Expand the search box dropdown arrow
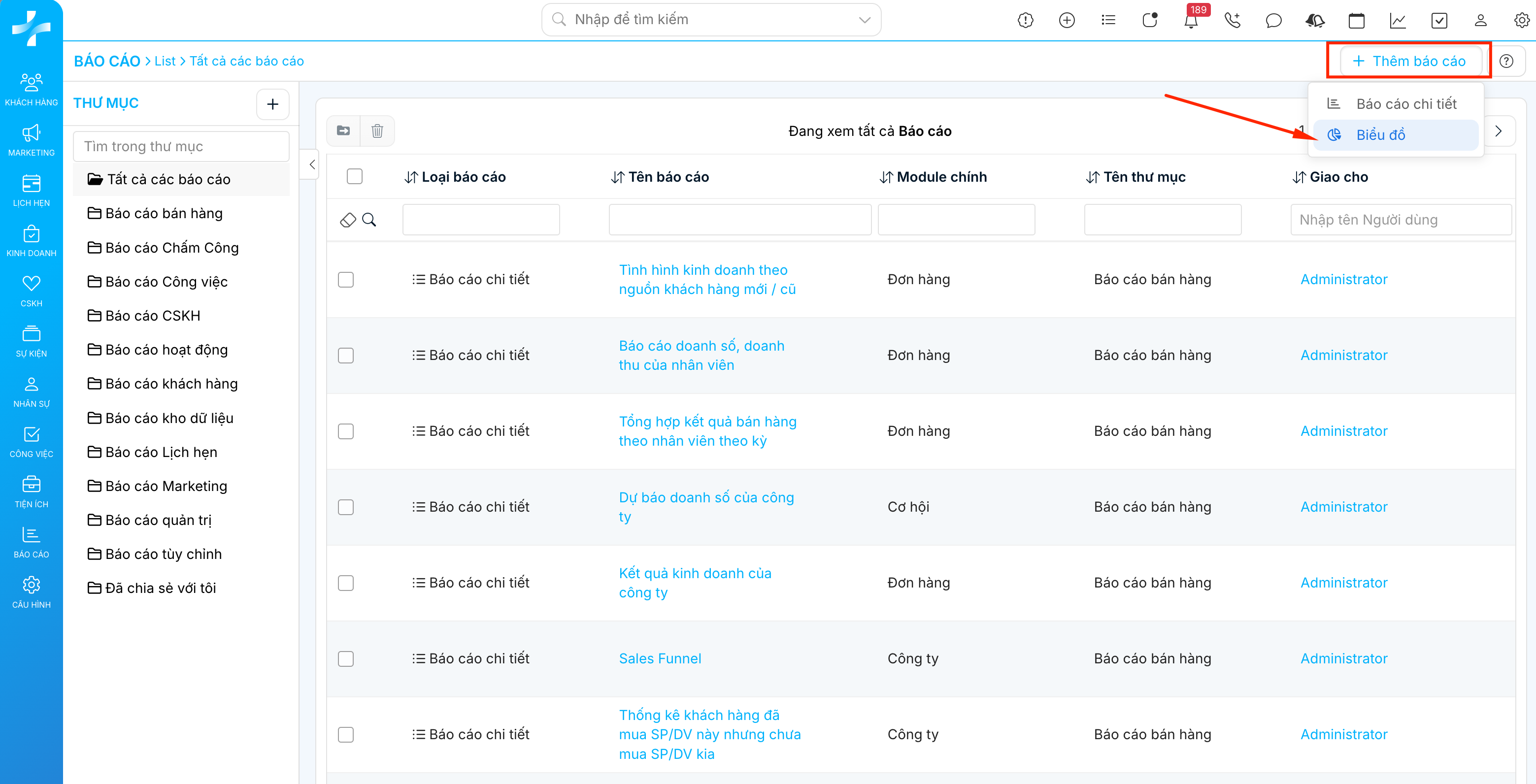The width and height of the screenshot is (1536, 784). tap(864, 20)
